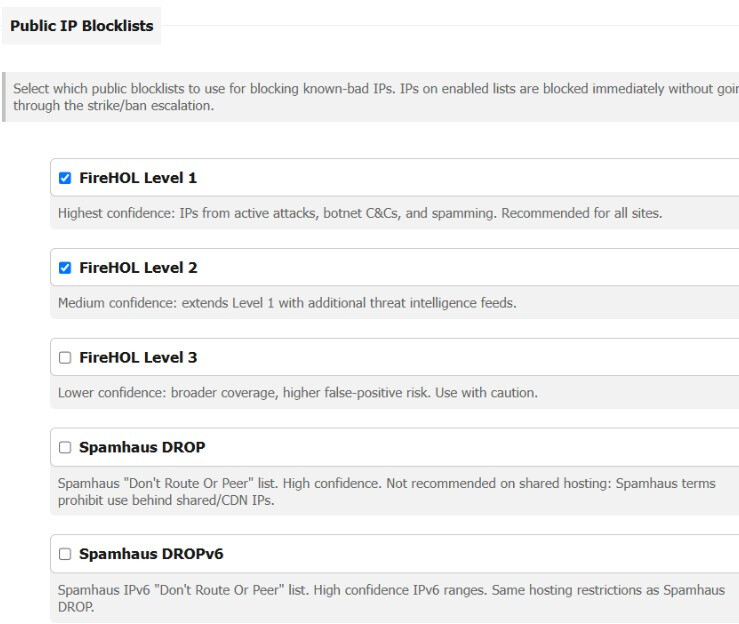Click the "FireHOL Level 3" label text
This screenshot has width=739, height=624.
point(138,358)
